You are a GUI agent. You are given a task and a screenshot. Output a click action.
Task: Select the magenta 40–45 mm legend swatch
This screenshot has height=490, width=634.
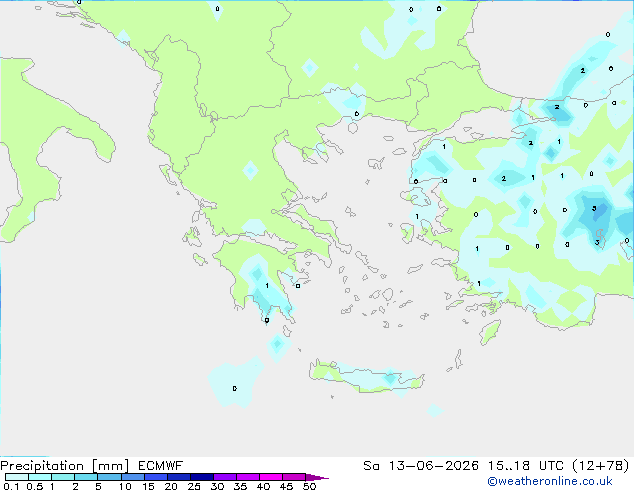(x=271, y=477)
